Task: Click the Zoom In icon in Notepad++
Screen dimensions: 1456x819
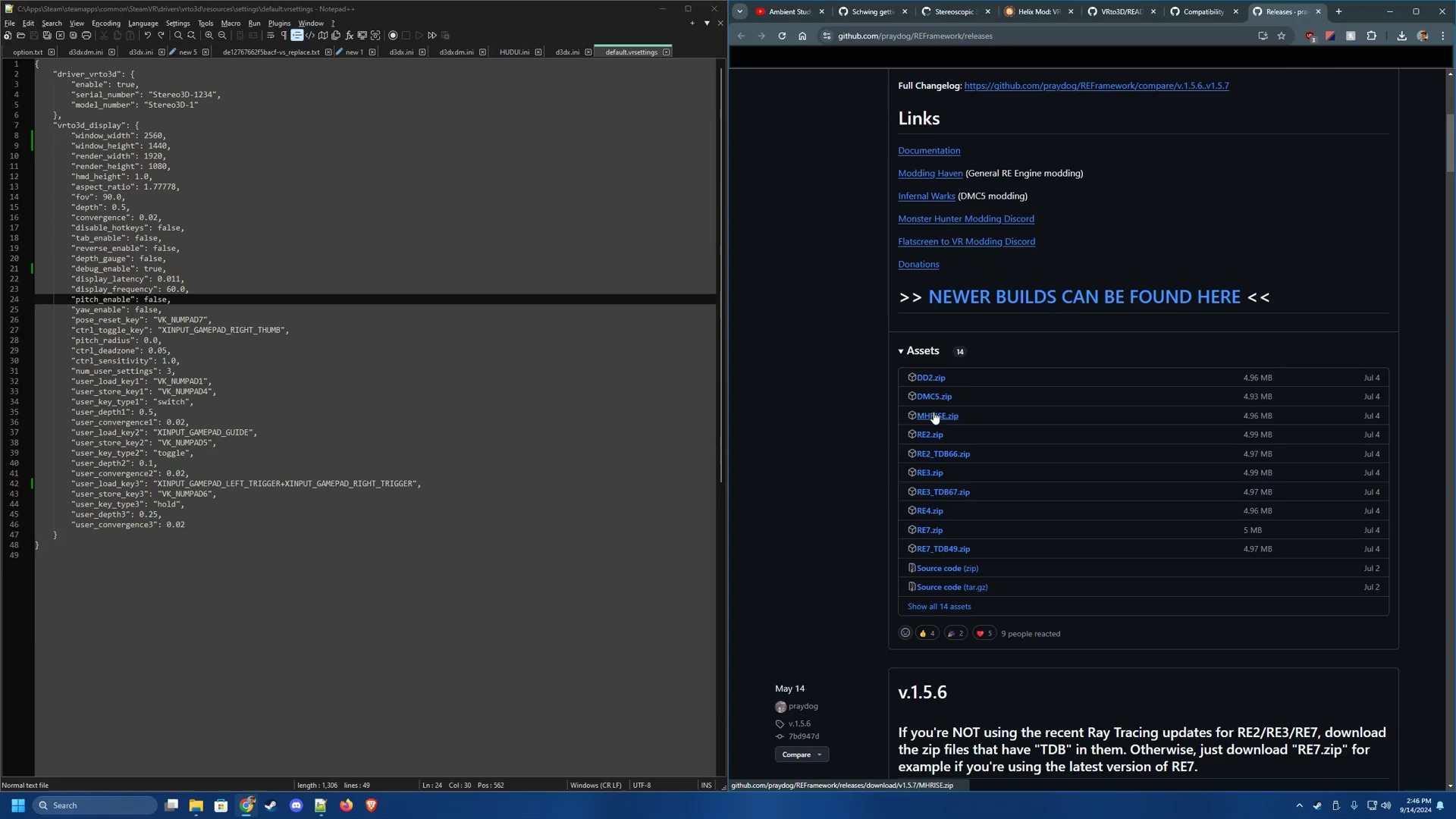Action: [x=209, y=36]
